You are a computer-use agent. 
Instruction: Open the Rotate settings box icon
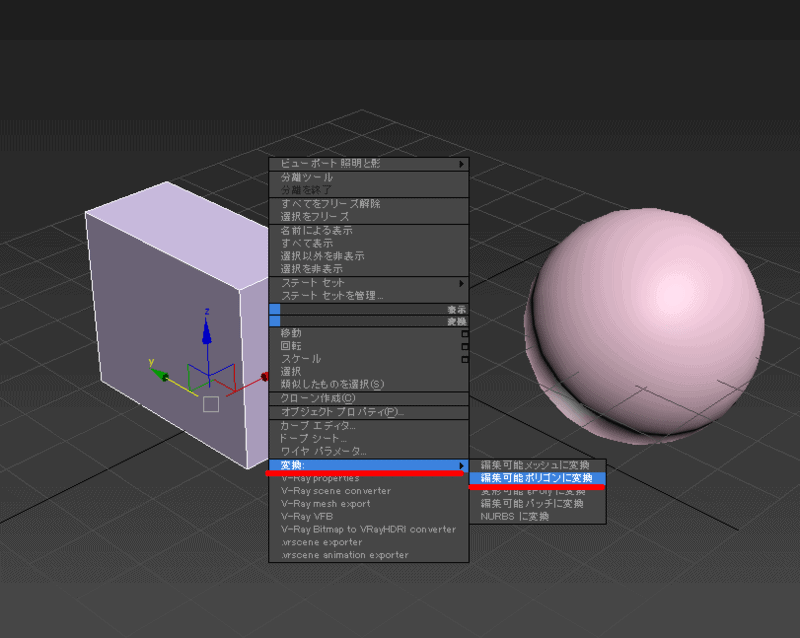[x=464, y=346]
